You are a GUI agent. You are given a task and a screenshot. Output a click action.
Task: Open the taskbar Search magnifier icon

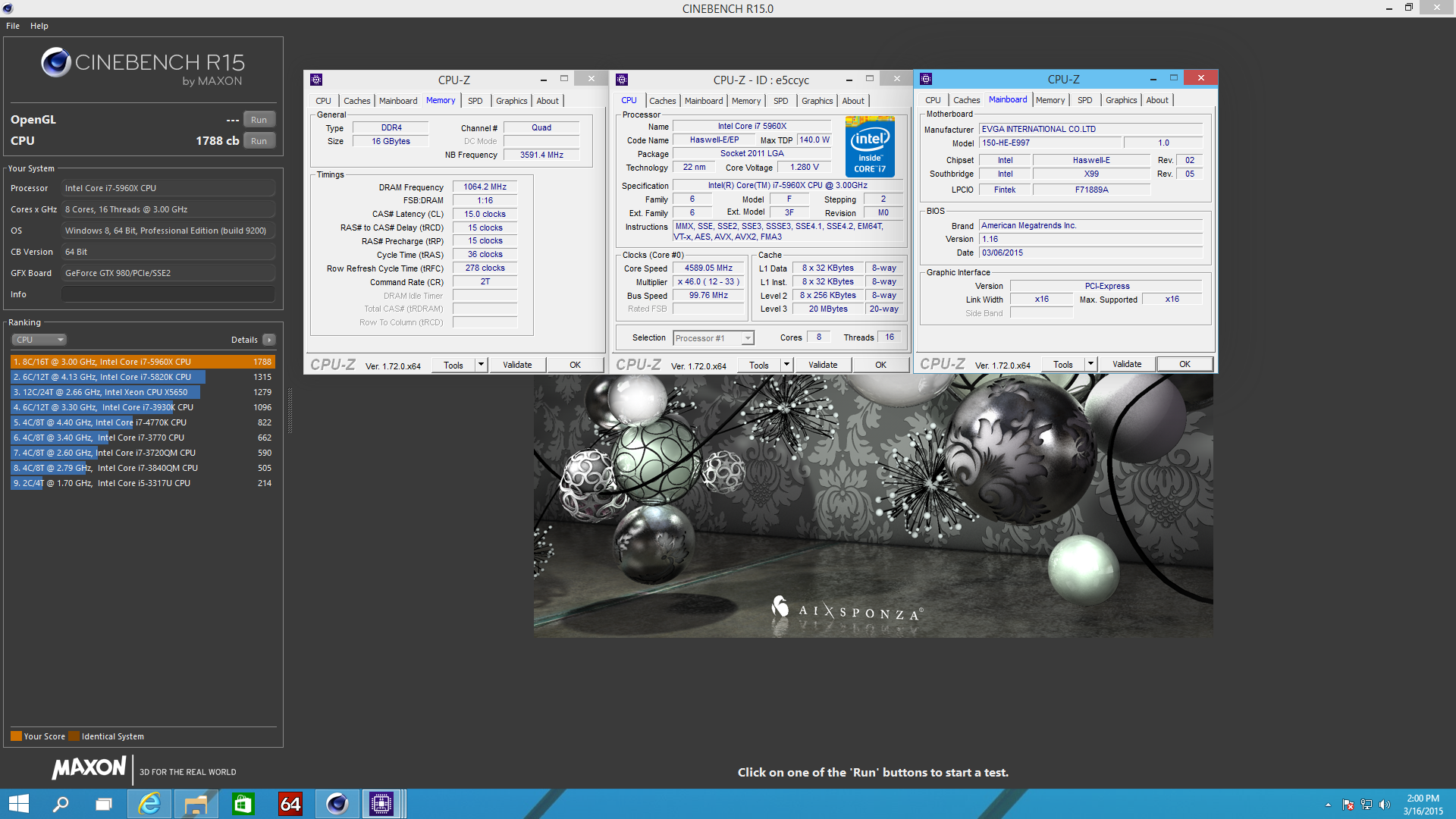pos(61,804)
